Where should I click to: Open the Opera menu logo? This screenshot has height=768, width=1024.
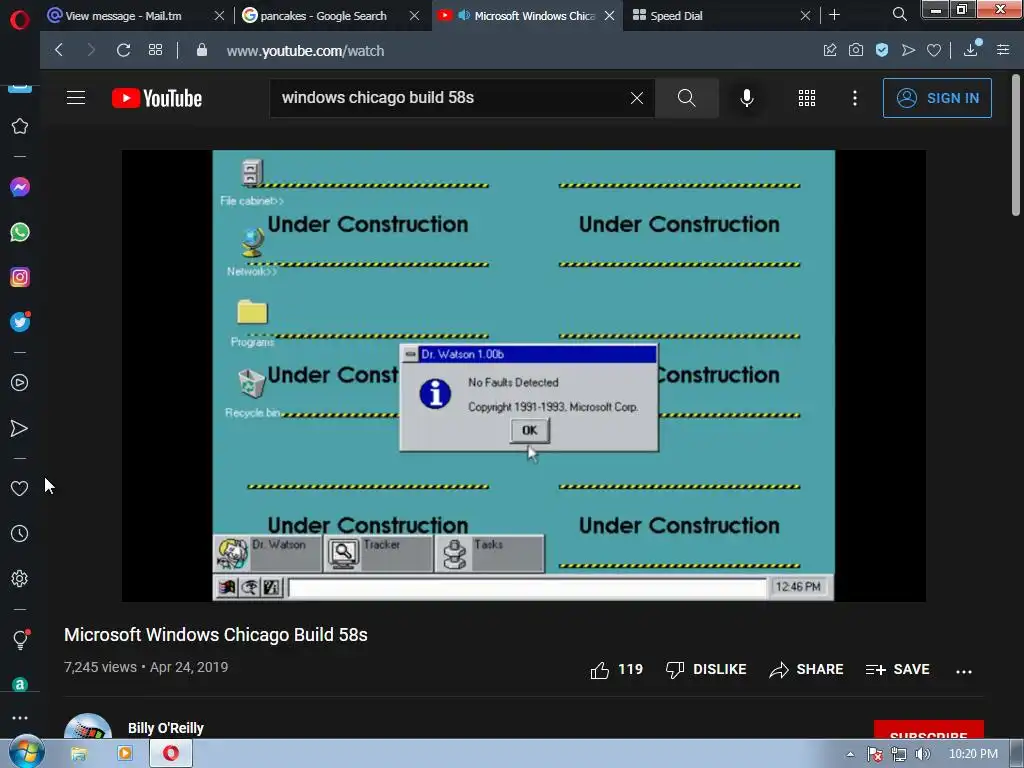click(x=20, y=20)
